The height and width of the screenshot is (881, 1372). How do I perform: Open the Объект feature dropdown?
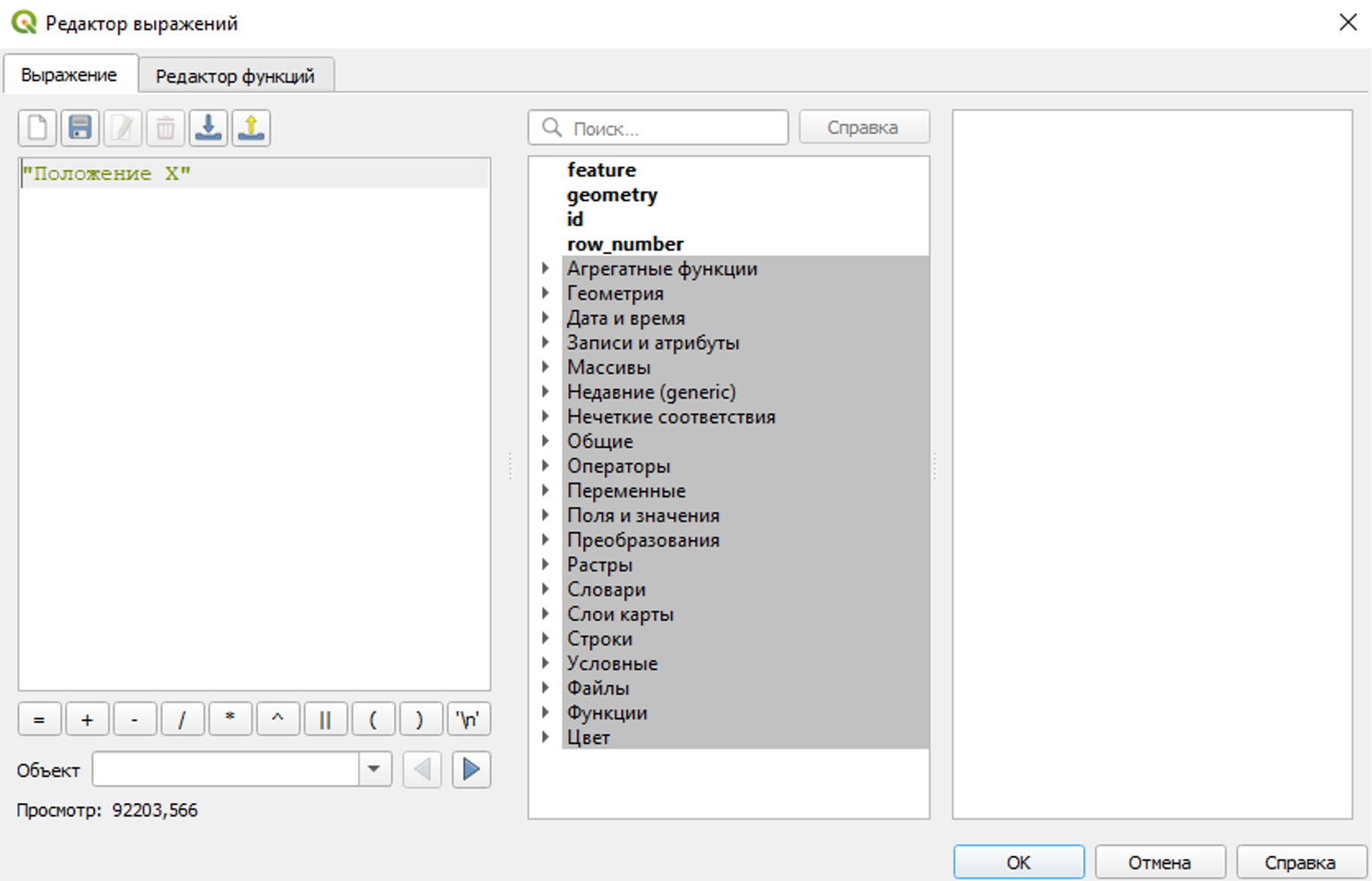tap(375, 769)
